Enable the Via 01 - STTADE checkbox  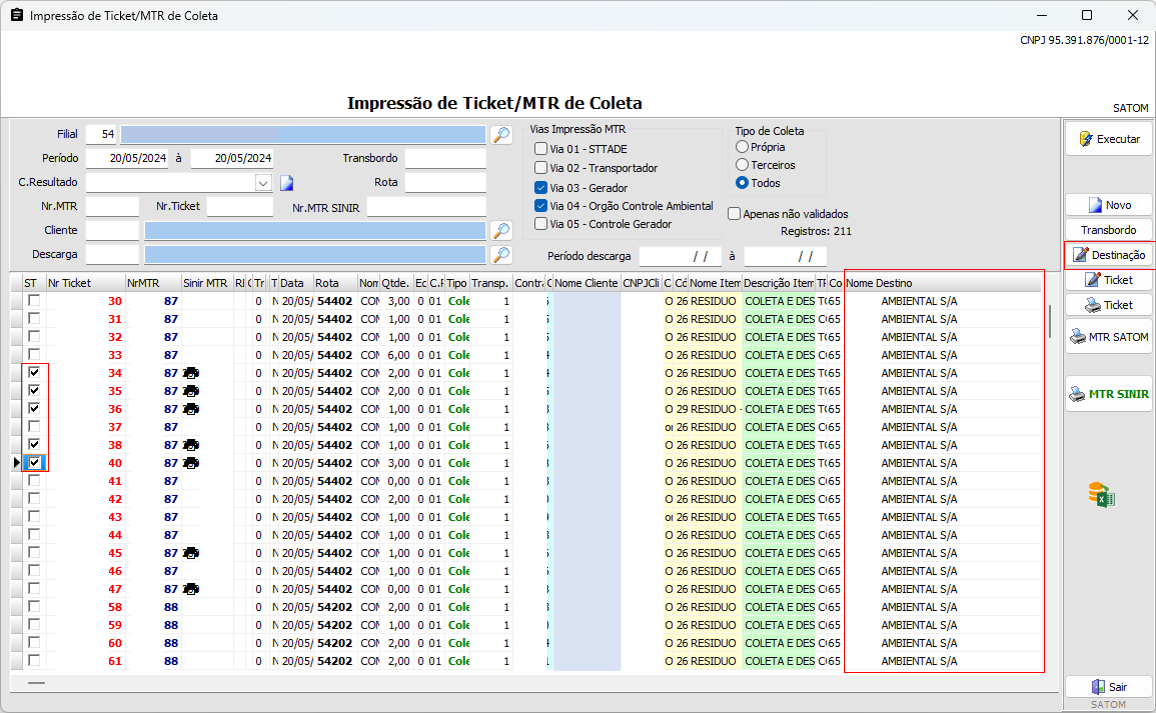pyautogui.click(x=541, y=149)
